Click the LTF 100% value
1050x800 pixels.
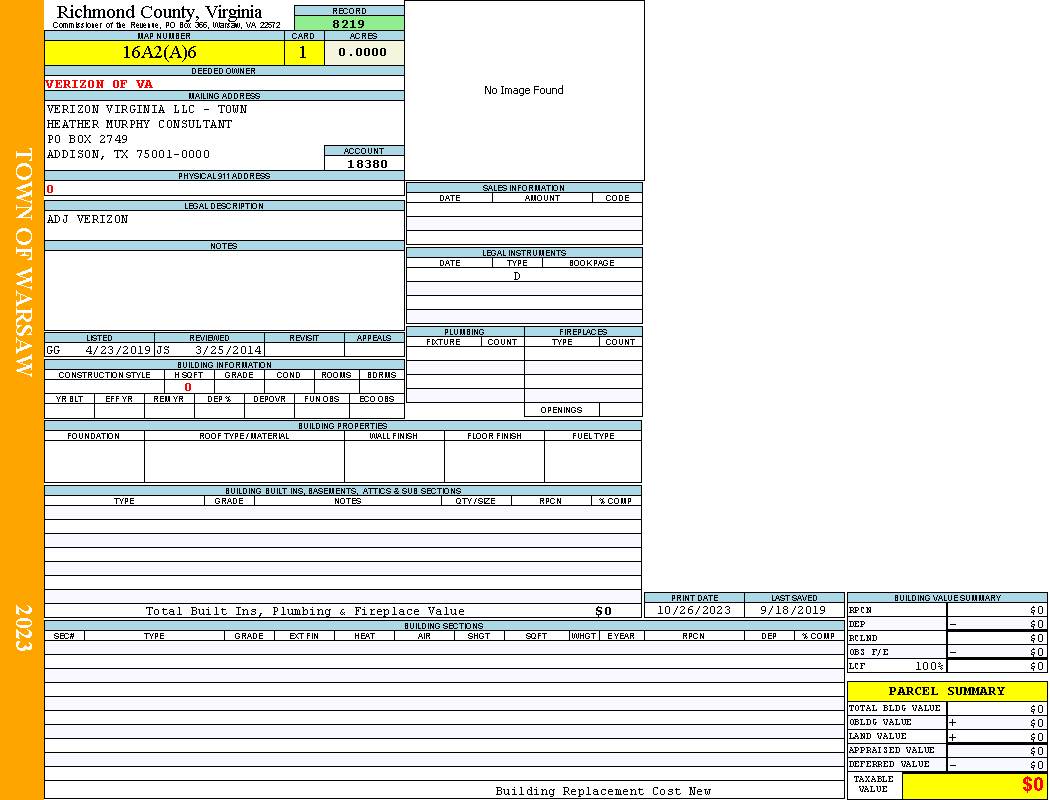[x=930, y=666]
